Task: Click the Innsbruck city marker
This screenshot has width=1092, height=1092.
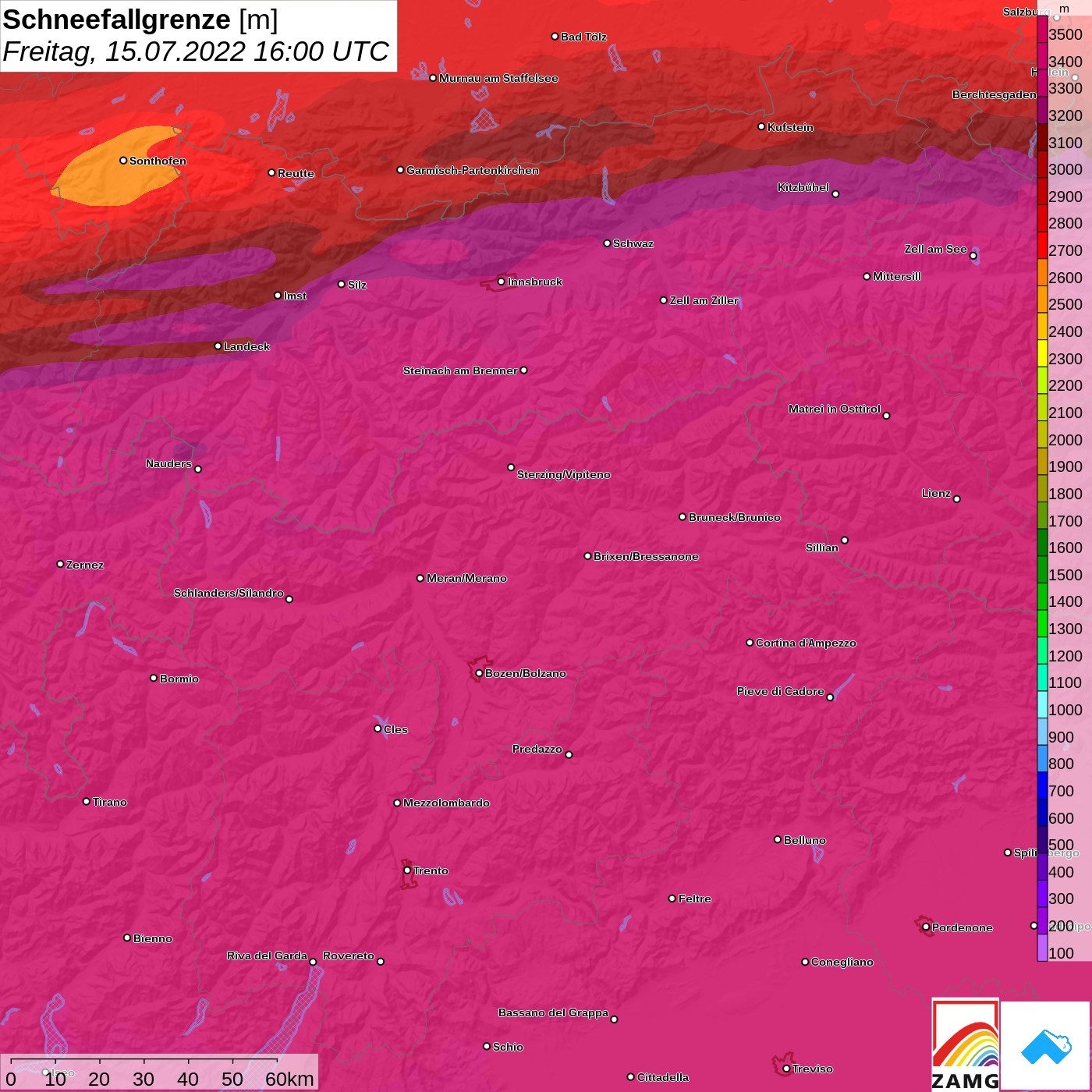Action: pos(501,282)
